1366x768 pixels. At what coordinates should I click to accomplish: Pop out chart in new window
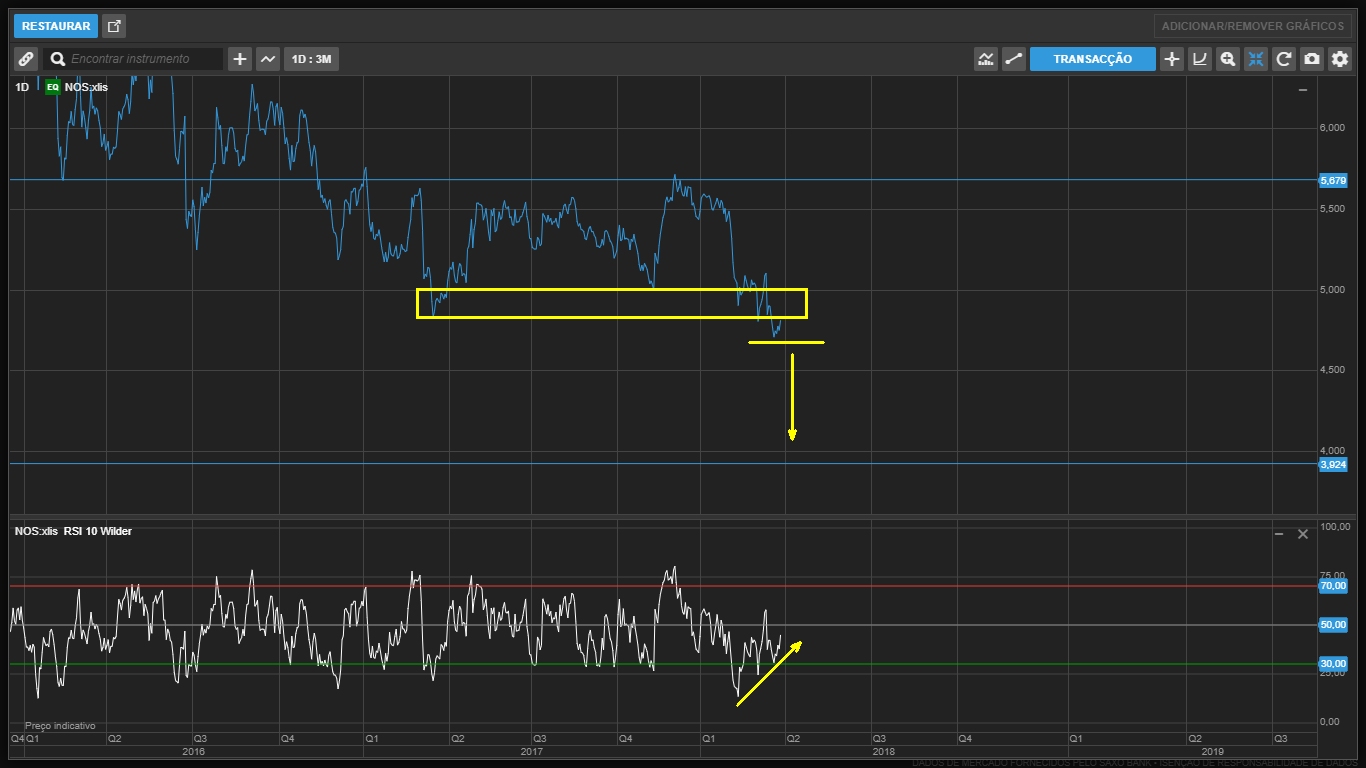click(x=114, y=26)
